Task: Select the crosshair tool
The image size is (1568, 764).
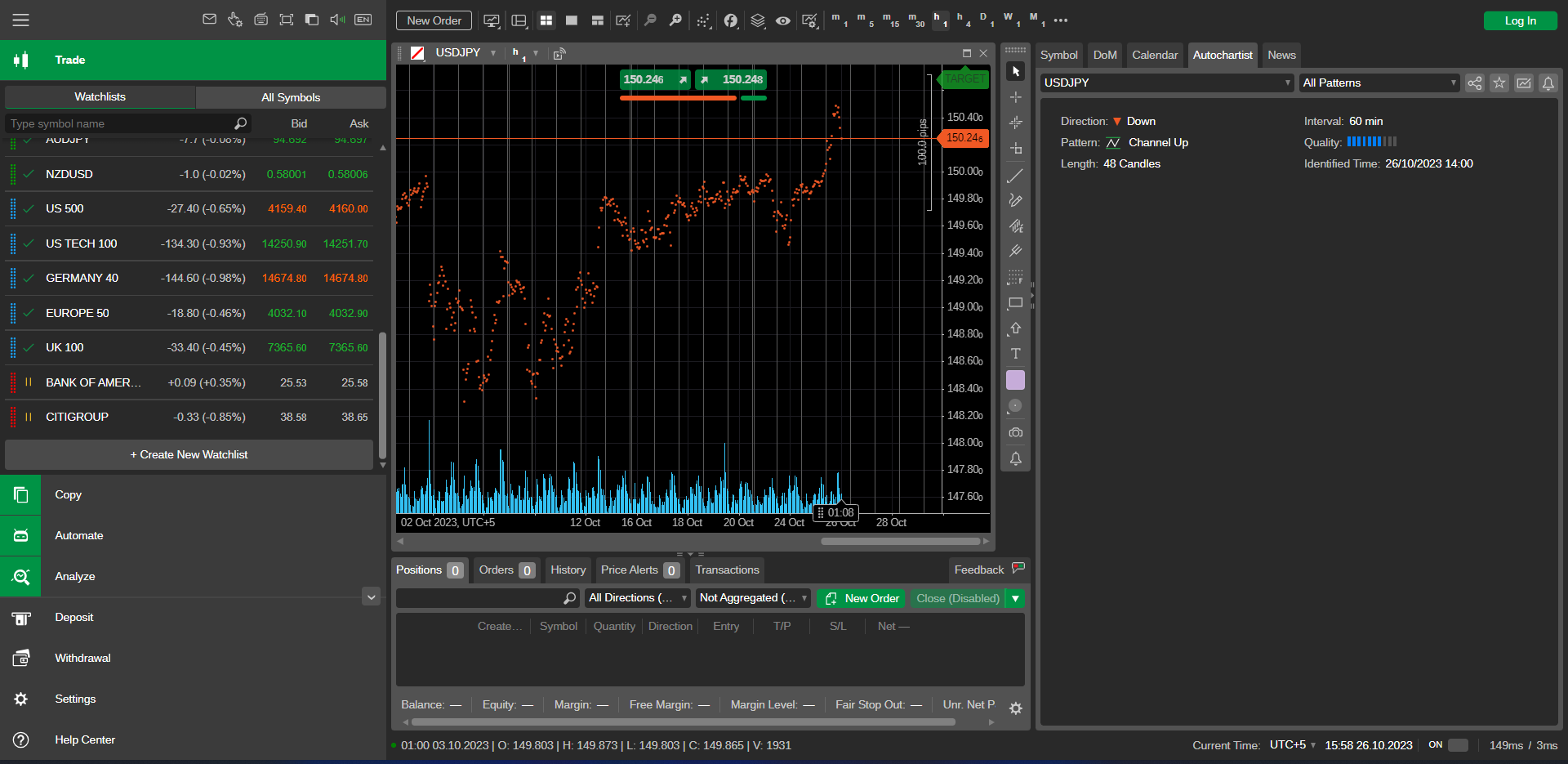Action: click(x=1015, y=97)
